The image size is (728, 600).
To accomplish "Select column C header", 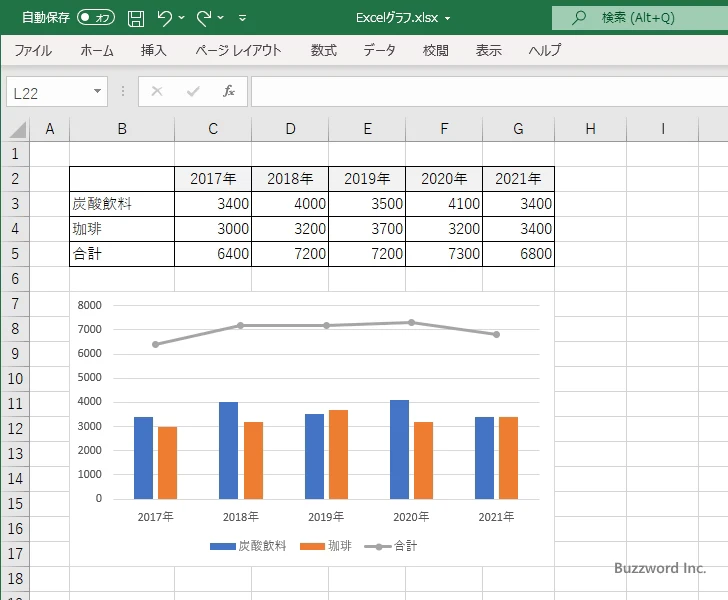I will (x=213, y=129).
